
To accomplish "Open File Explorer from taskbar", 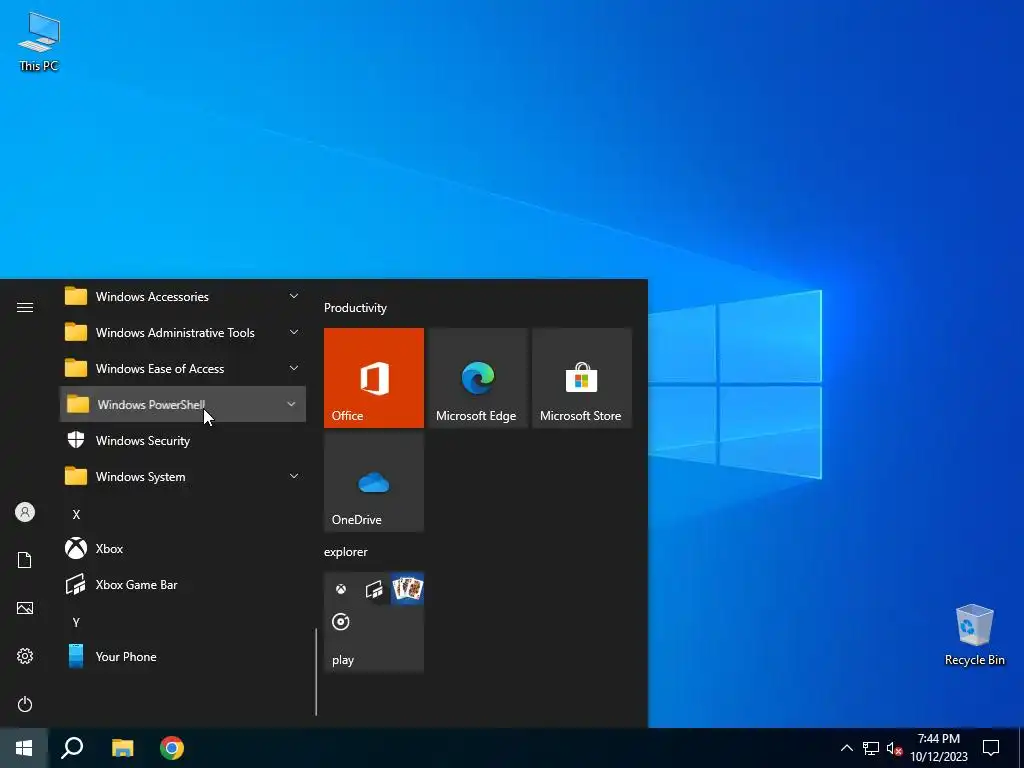I will point(122,748).
